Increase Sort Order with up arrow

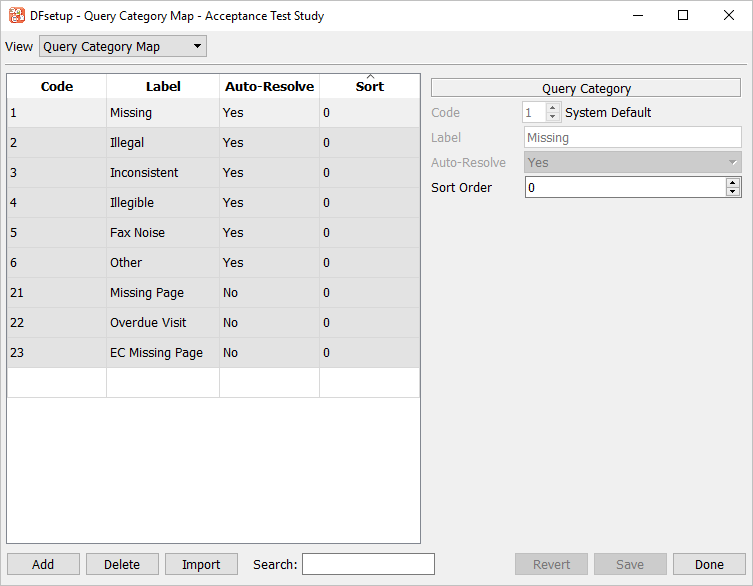click(733, 183)
